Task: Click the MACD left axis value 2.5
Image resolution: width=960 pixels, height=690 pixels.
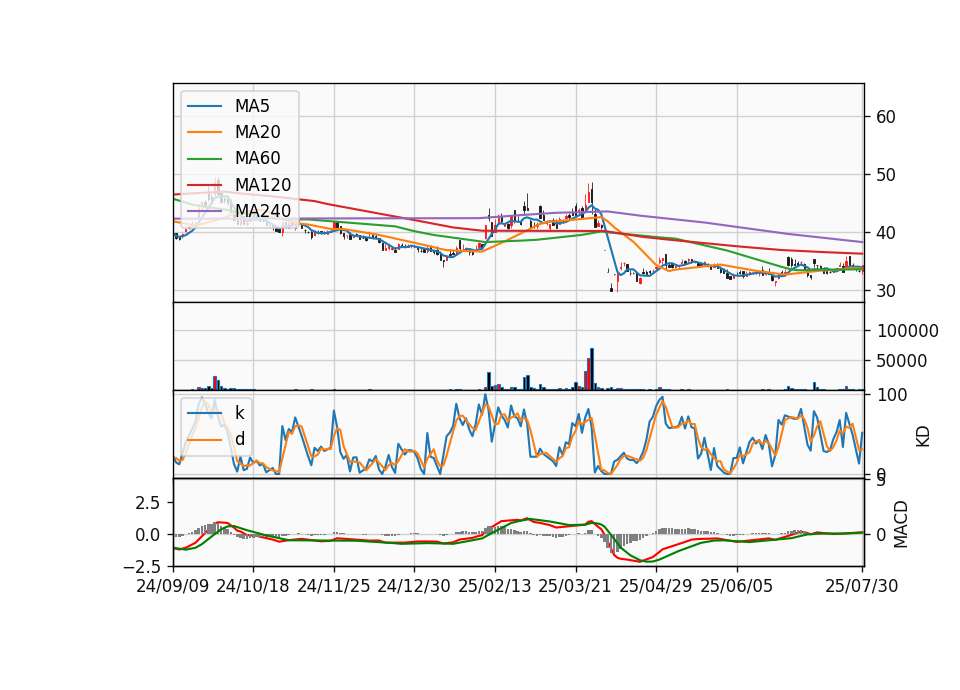Action: click(148, 503)
